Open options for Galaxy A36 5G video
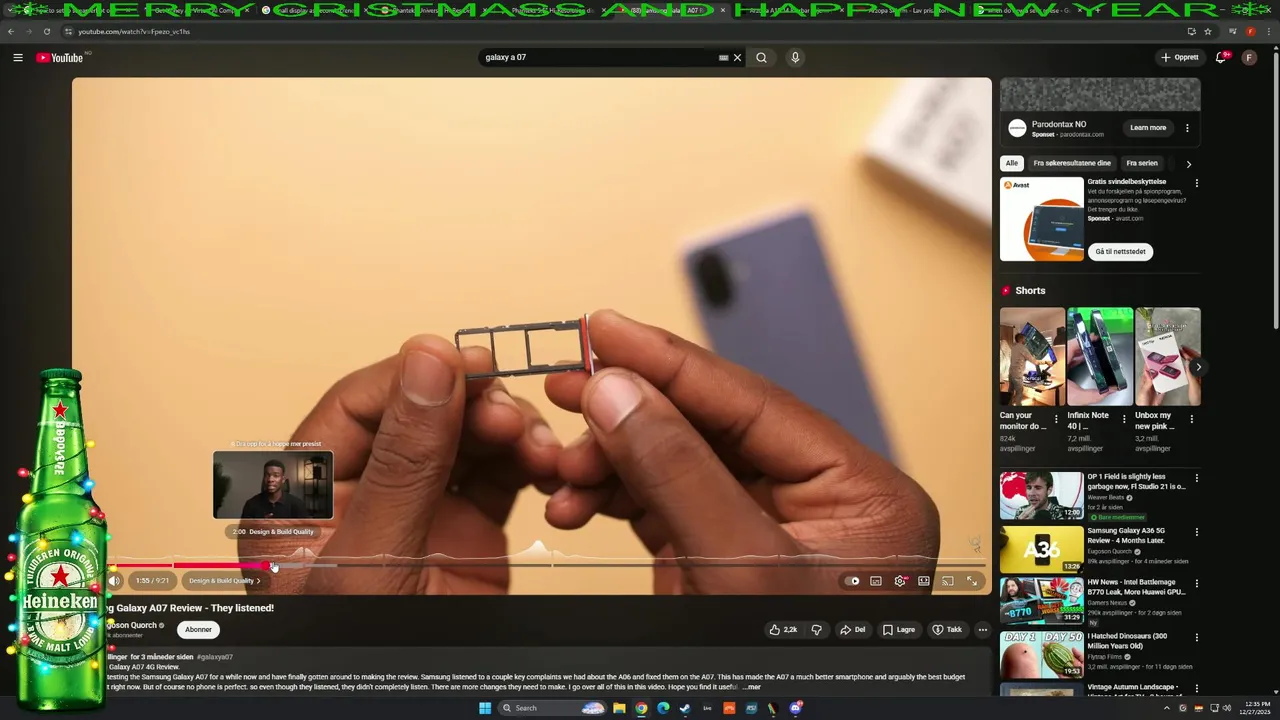This screenshot has width=1280, height=720. point(1196,533)
